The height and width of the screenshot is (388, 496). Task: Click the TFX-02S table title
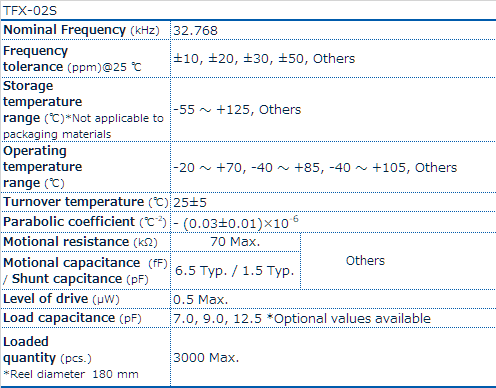[x=30, y=11]
